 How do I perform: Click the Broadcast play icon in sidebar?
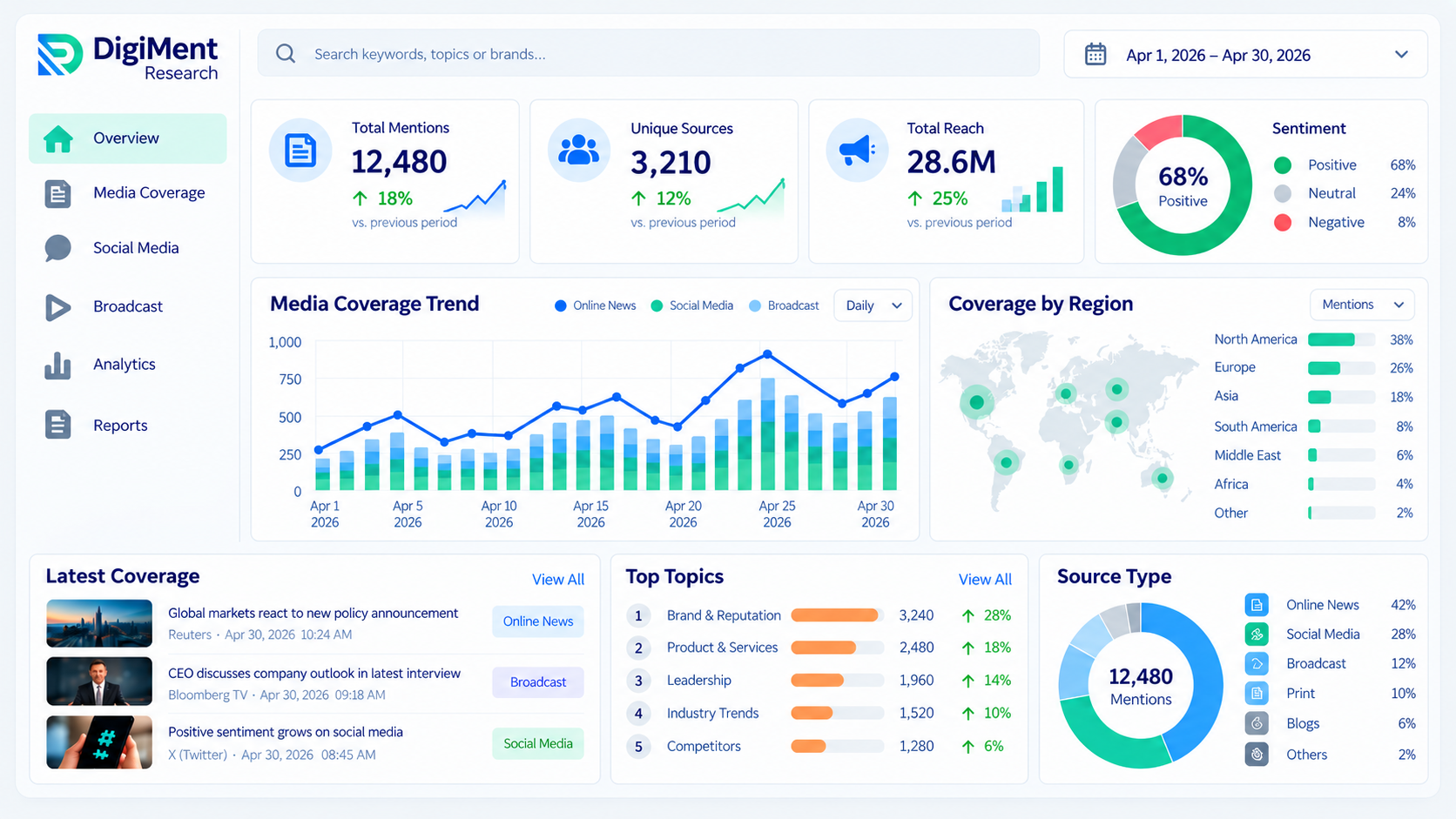tap(57, 307)
